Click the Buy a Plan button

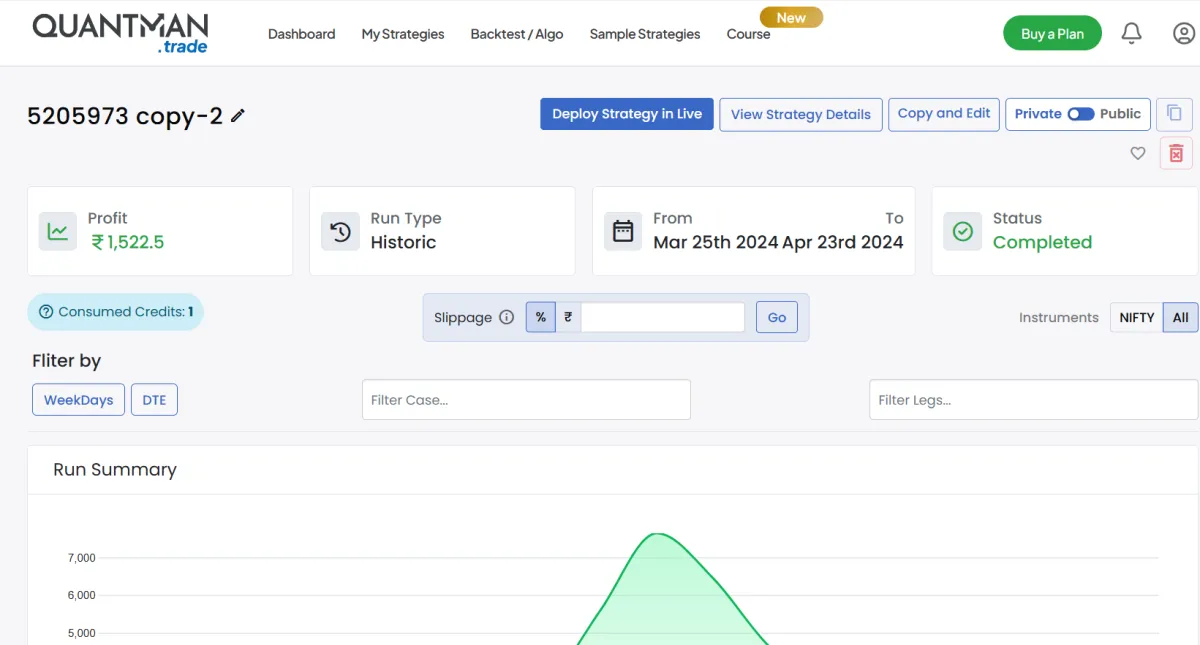(1051, 33)
